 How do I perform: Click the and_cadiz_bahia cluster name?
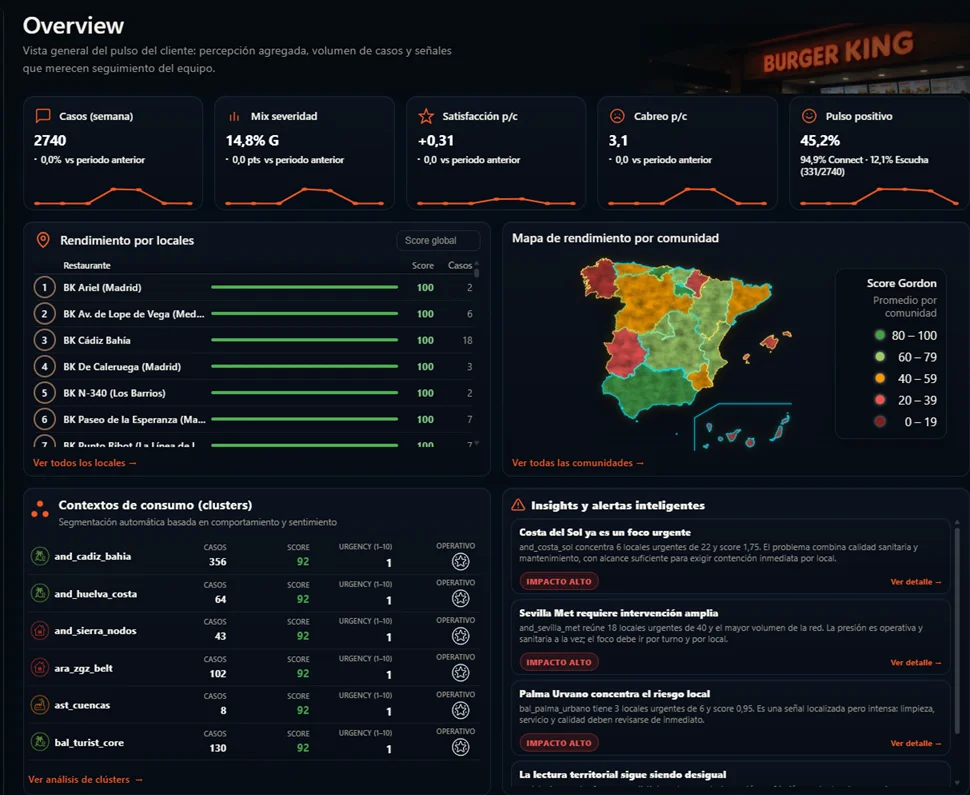click(93, 556)
